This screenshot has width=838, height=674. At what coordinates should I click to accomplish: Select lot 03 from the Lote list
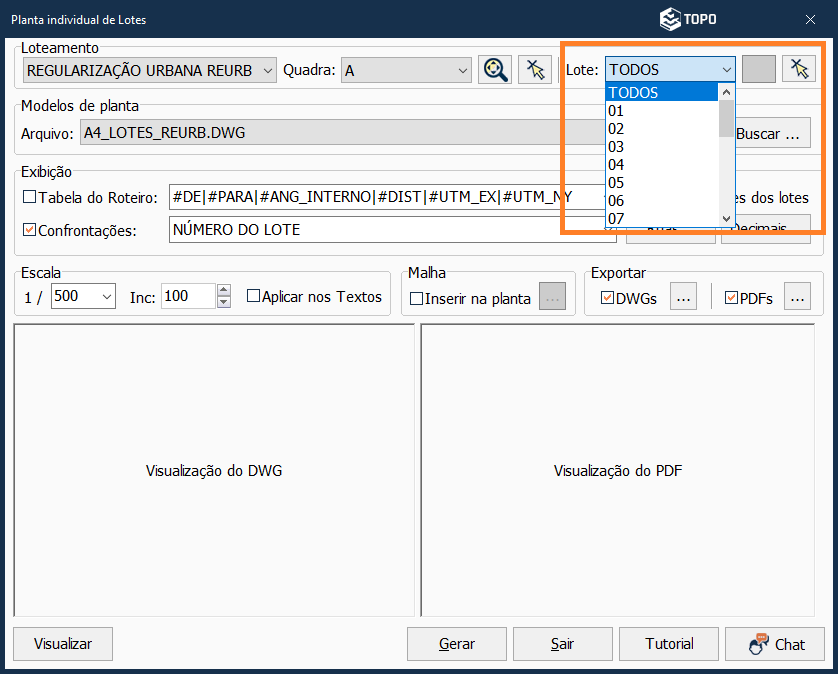tap(616, 147)
